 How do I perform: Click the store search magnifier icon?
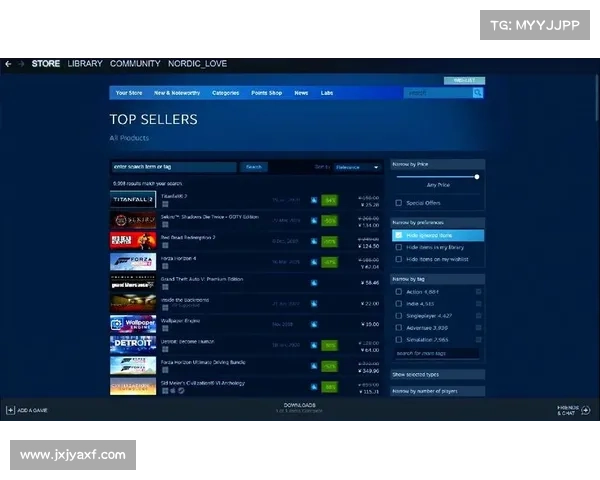click(x=478, y=93)
